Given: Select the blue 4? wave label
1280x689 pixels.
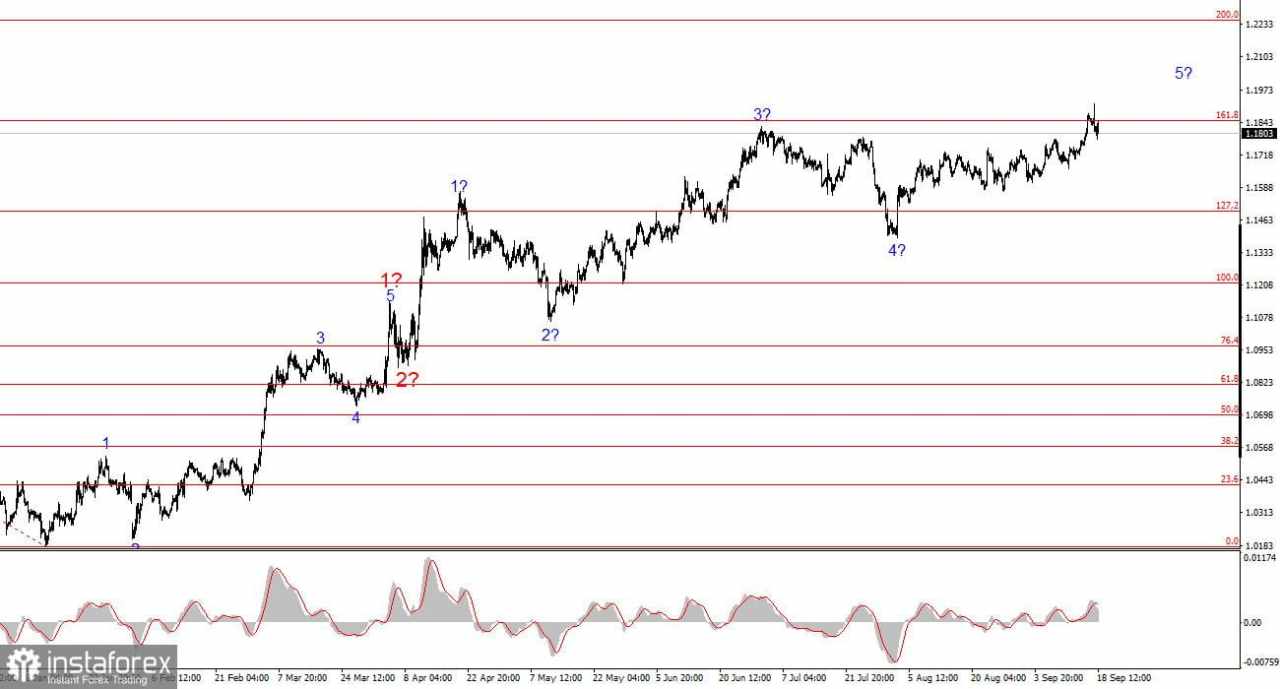Looking at the screenshot, I should coord(897,250).
